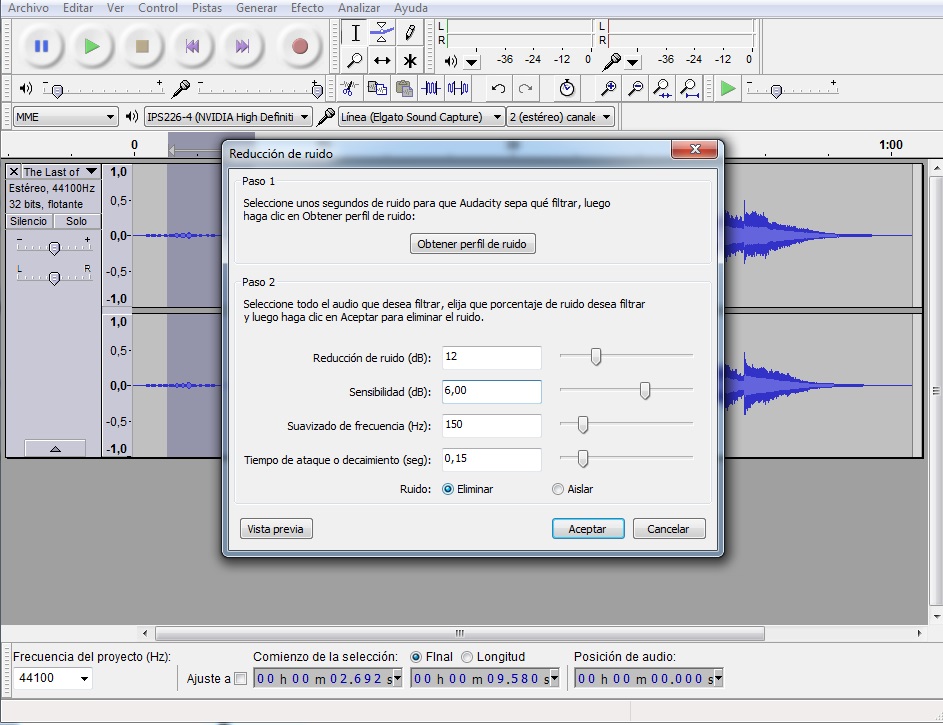Start playback with the Play button
Screen dimensions: 943x725
pyautogui.click(x=91, y=46)
